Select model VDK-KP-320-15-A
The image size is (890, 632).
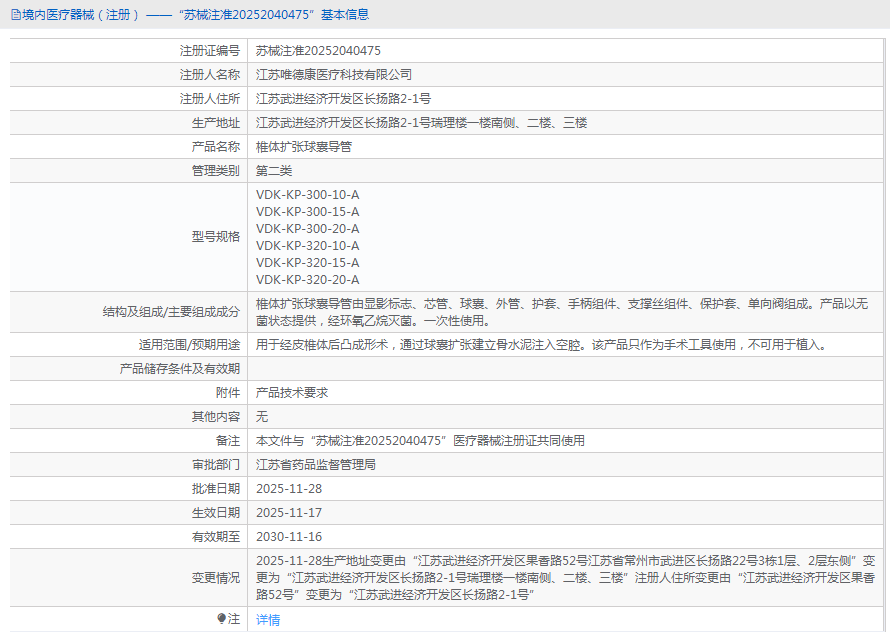point(307,263)
